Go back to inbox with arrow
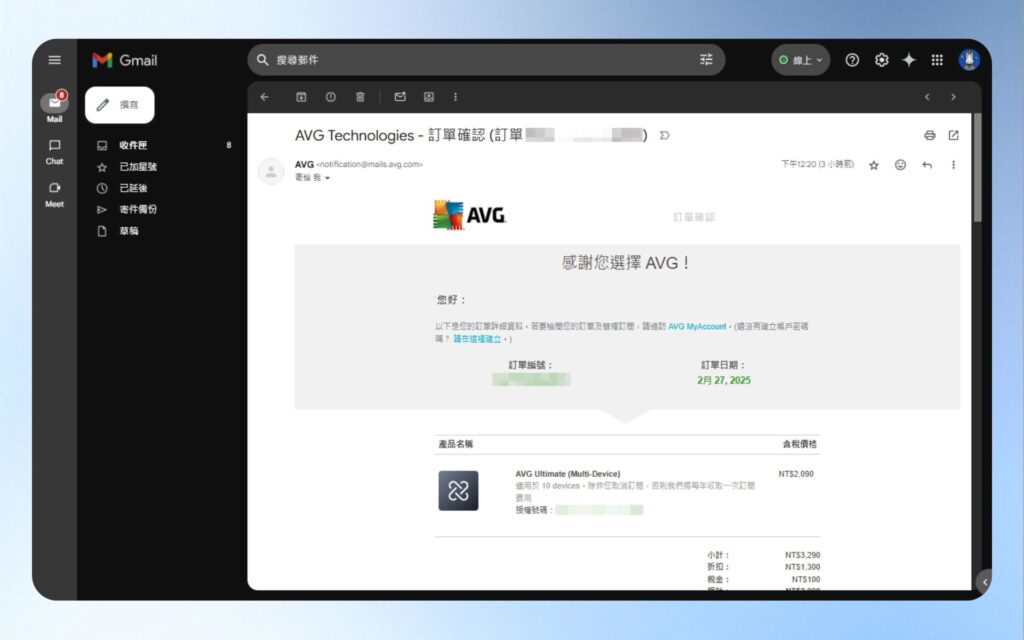 pyautogui.click(x=264, y=97)
